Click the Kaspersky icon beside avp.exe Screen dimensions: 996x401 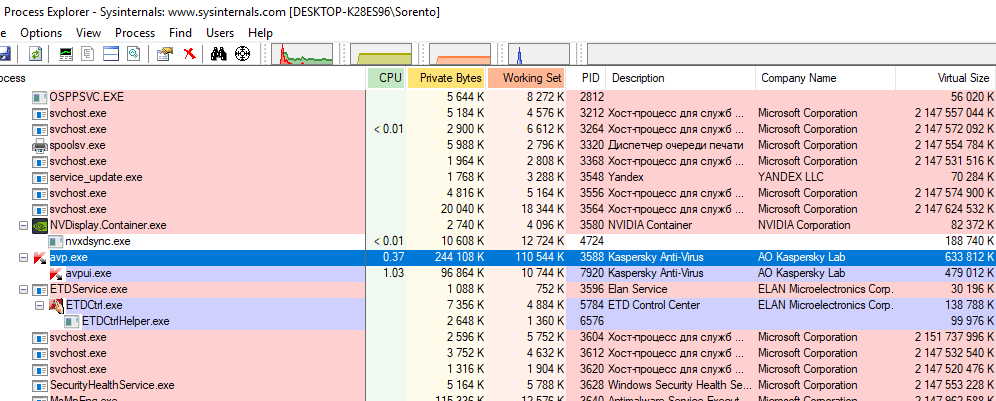click(x=40, y=257)
